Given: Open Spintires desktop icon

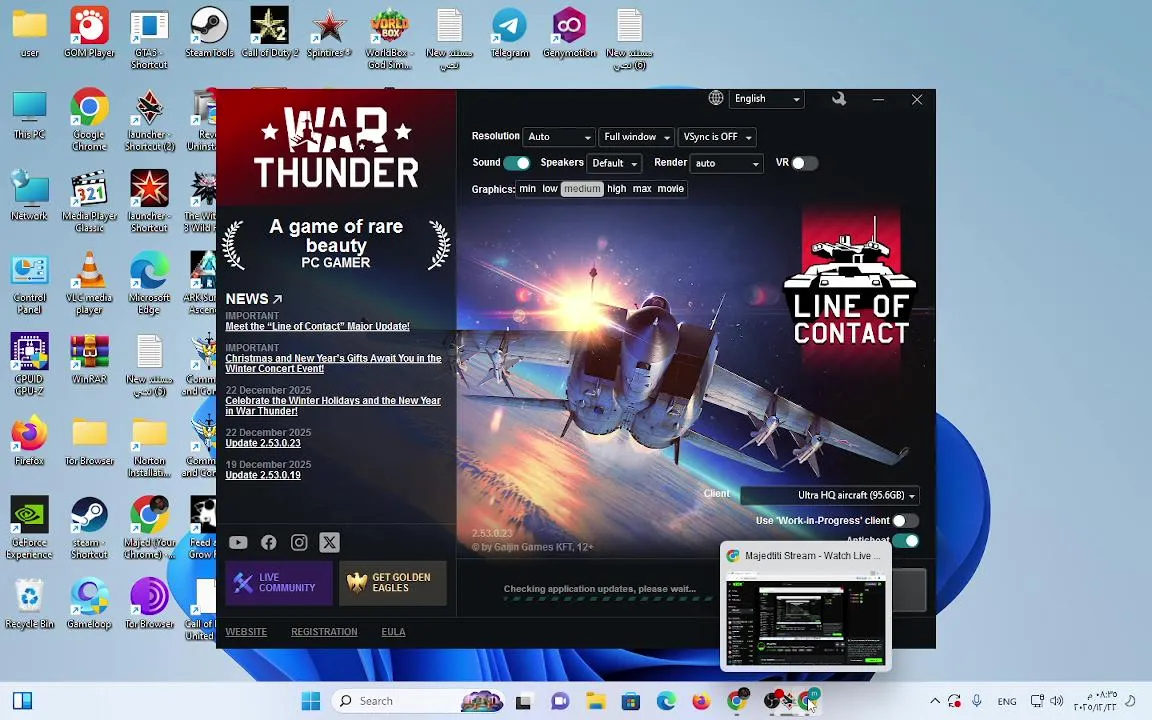Looking at the screenshot, I should (329, 33).
